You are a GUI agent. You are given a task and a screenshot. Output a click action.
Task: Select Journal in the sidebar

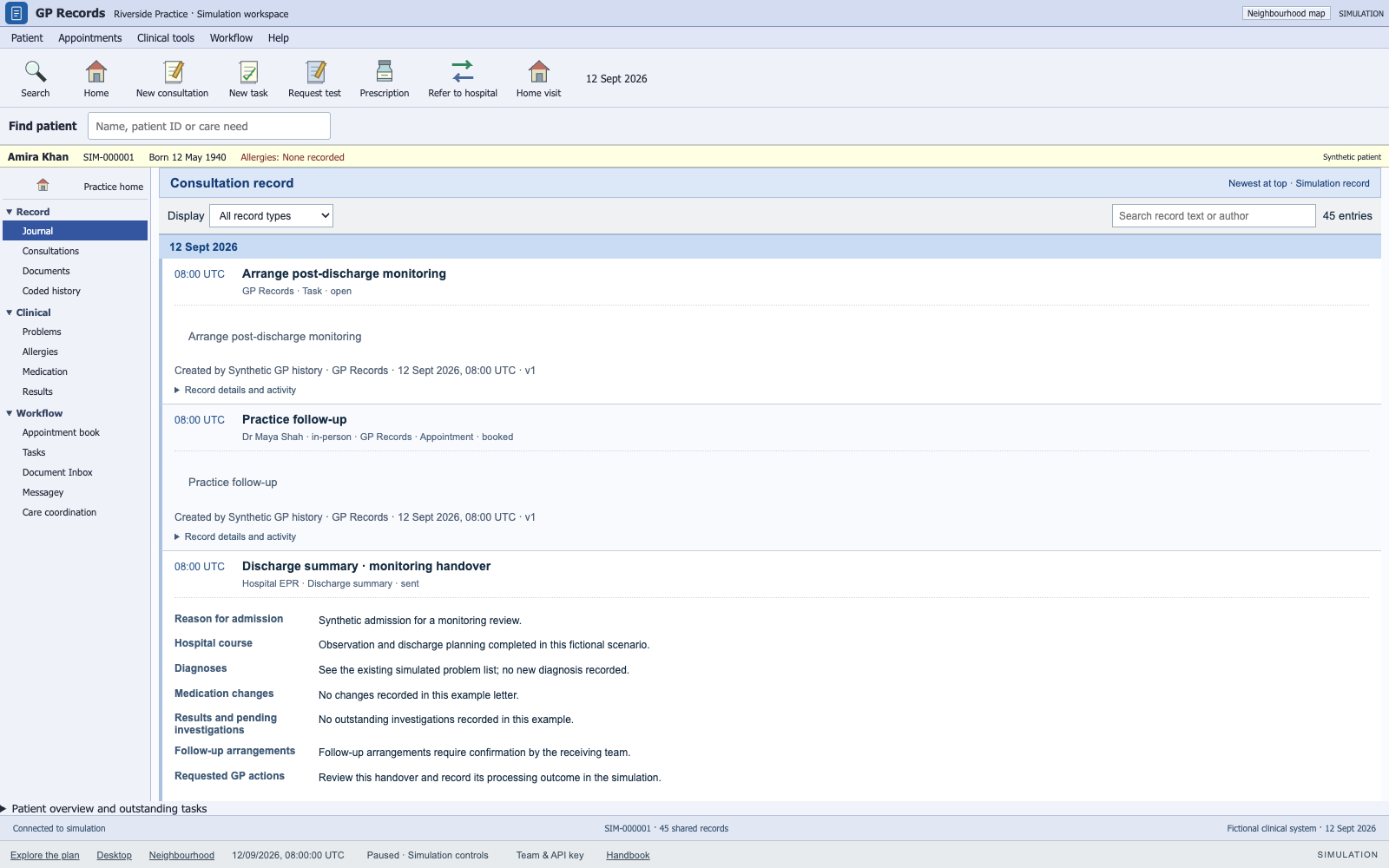[x=76, y=231]
